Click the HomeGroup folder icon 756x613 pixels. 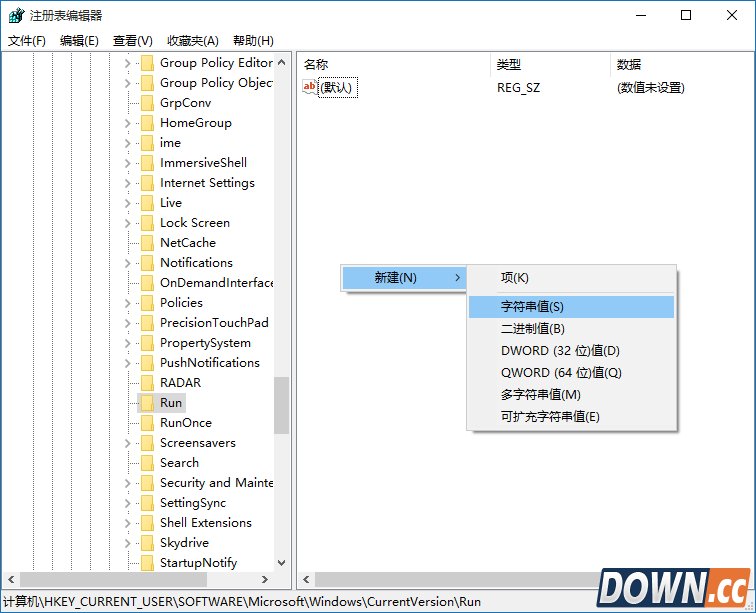147,123
